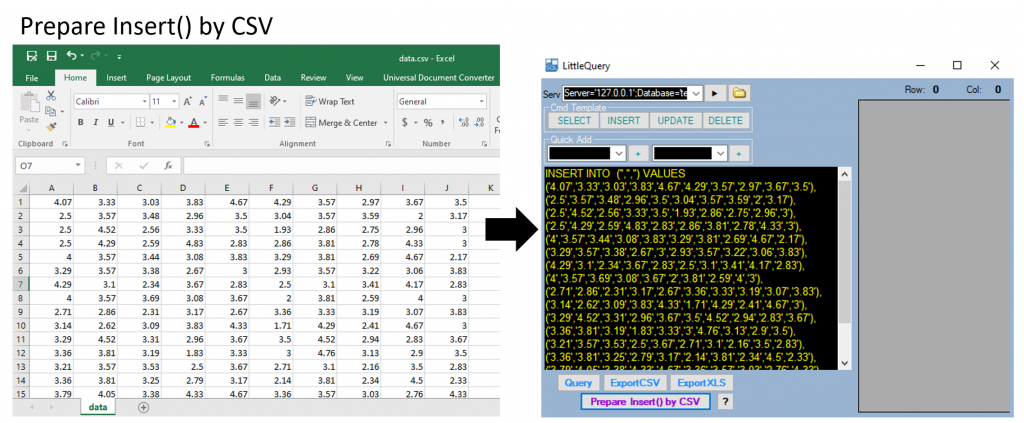The width and height of the screenshot is (1024, 423).
Task: Open the Font Color dropdown arrow
Action: pos(204,123)
